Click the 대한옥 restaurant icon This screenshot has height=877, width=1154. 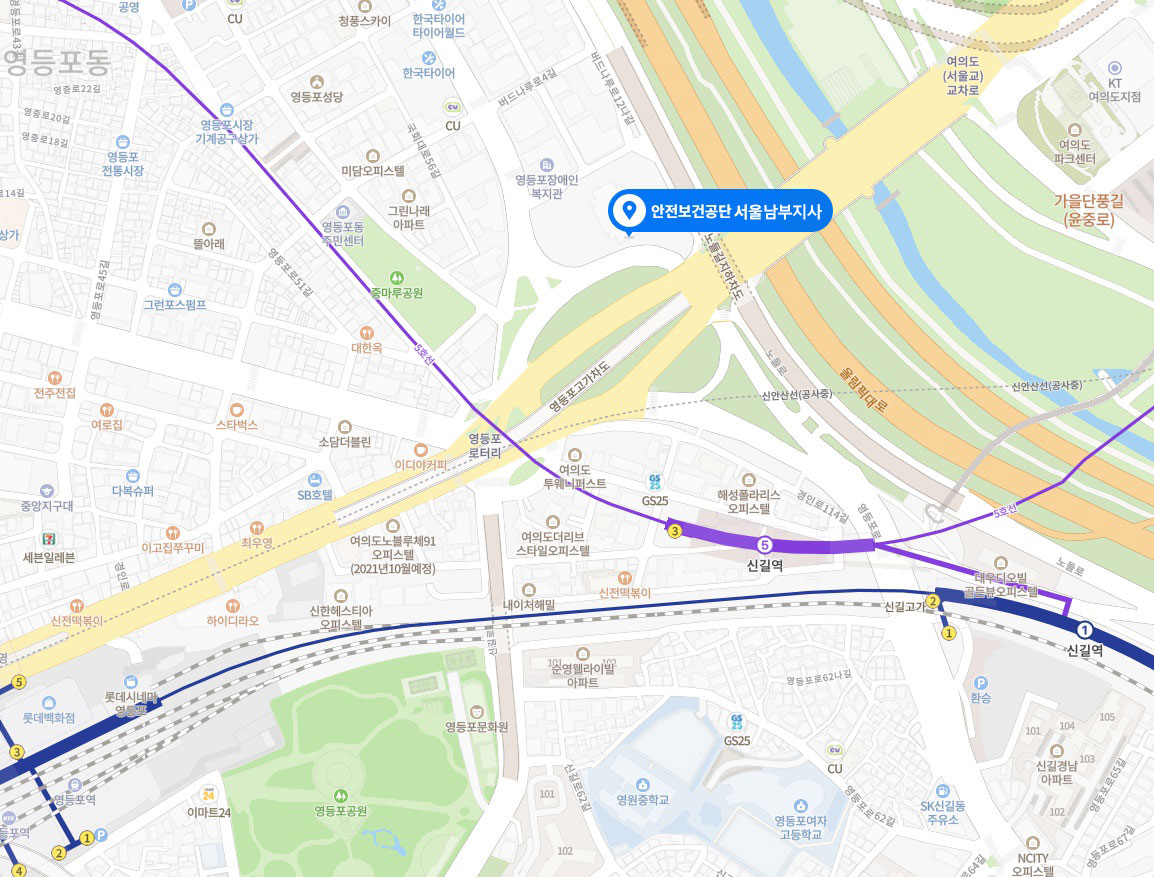366,333
